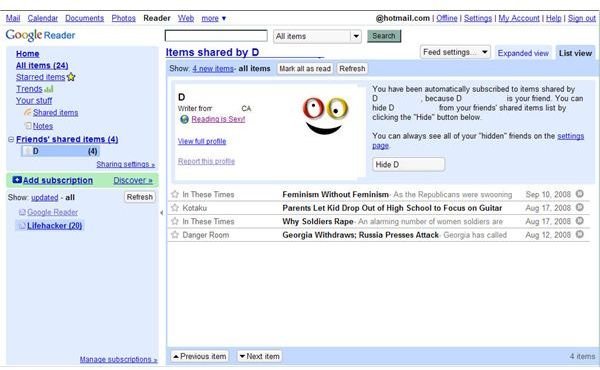This screenshot has height=370, width=600.
Task: Click the Items shared by D heading
Action: pos(212,52)
